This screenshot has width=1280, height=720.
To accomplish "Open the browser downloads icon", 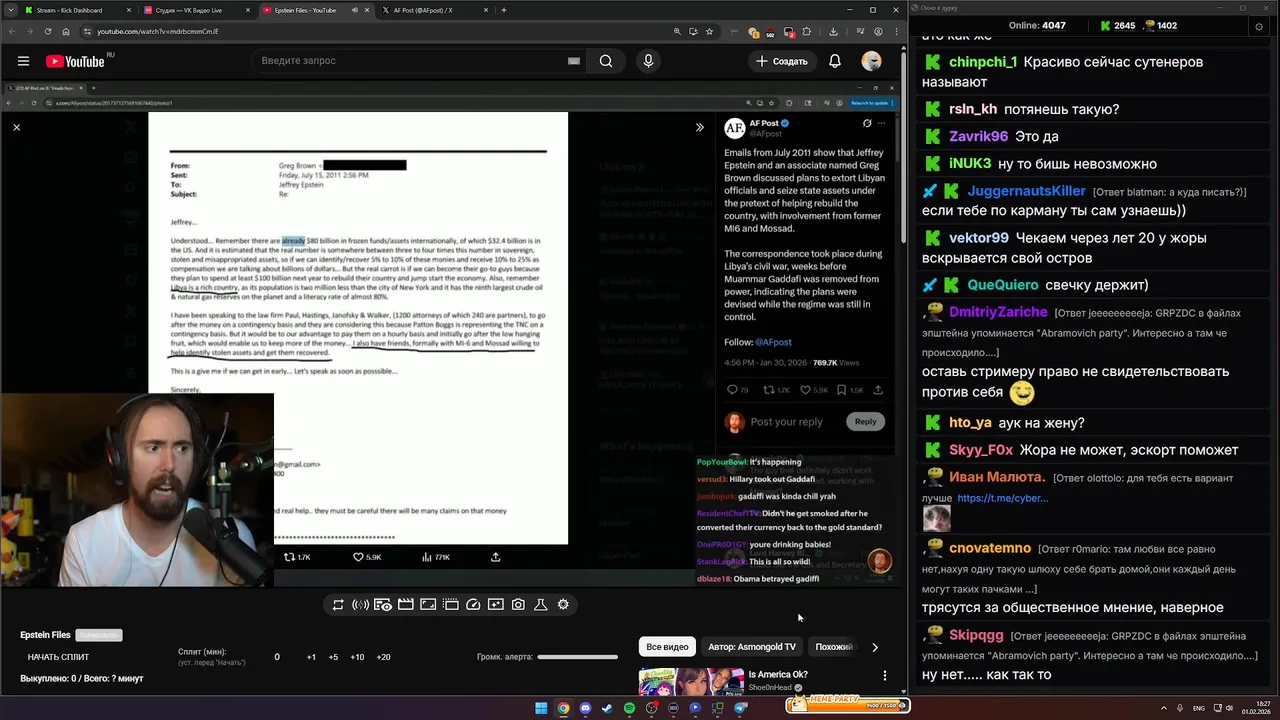I will [x=833, y=31].
